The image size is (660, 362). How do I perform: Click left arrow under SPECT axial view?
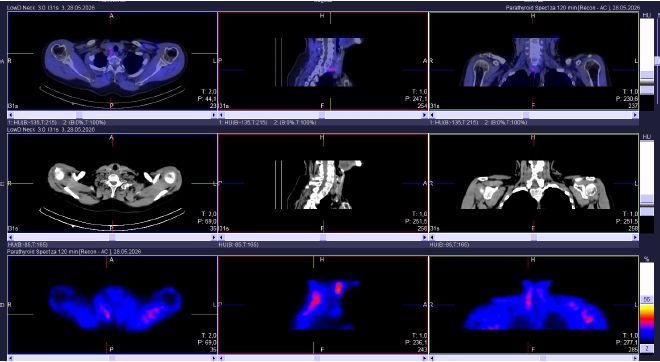(10, 358)
